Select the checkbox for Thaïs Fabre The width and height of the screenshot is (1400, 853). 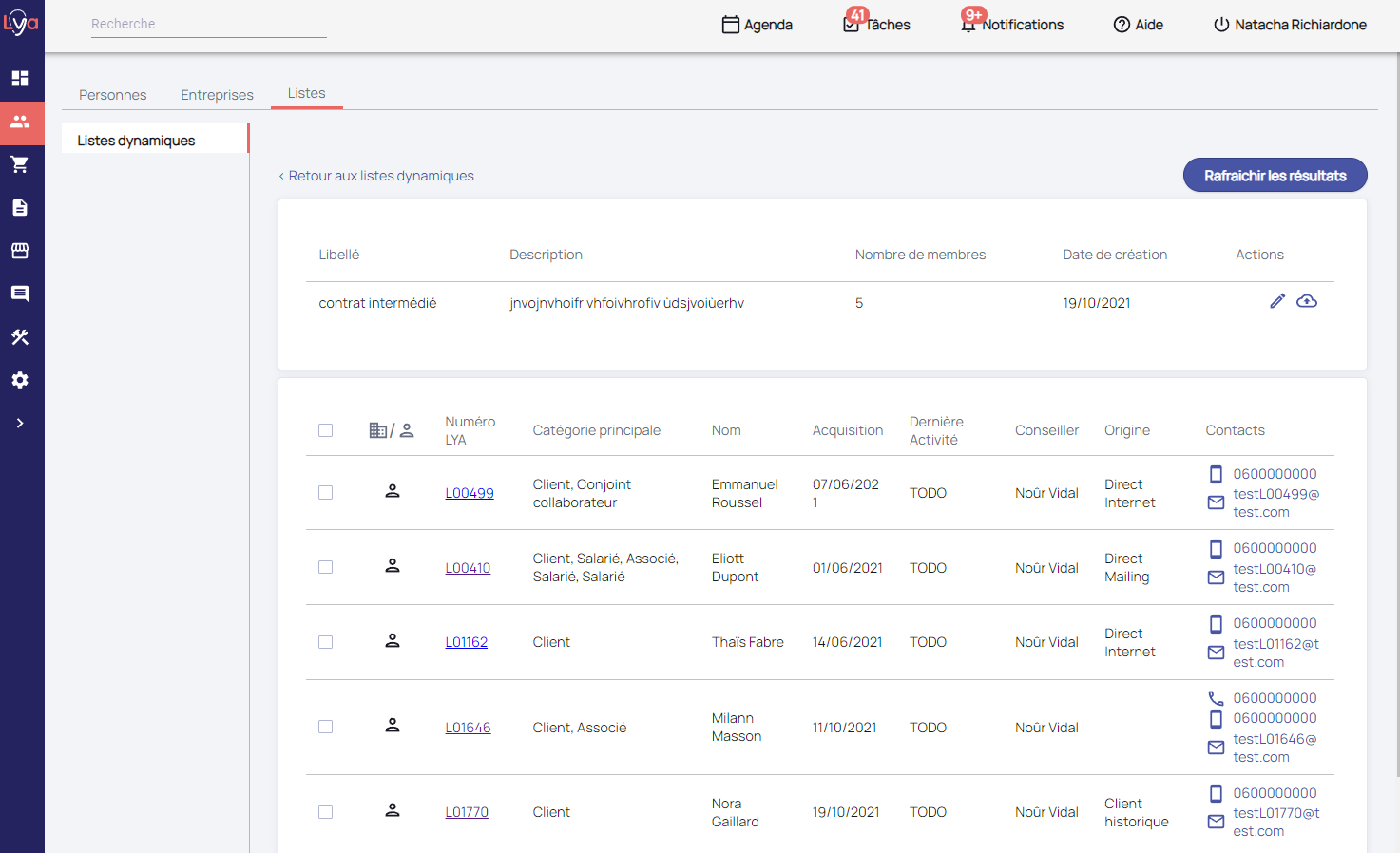[326, 642]
